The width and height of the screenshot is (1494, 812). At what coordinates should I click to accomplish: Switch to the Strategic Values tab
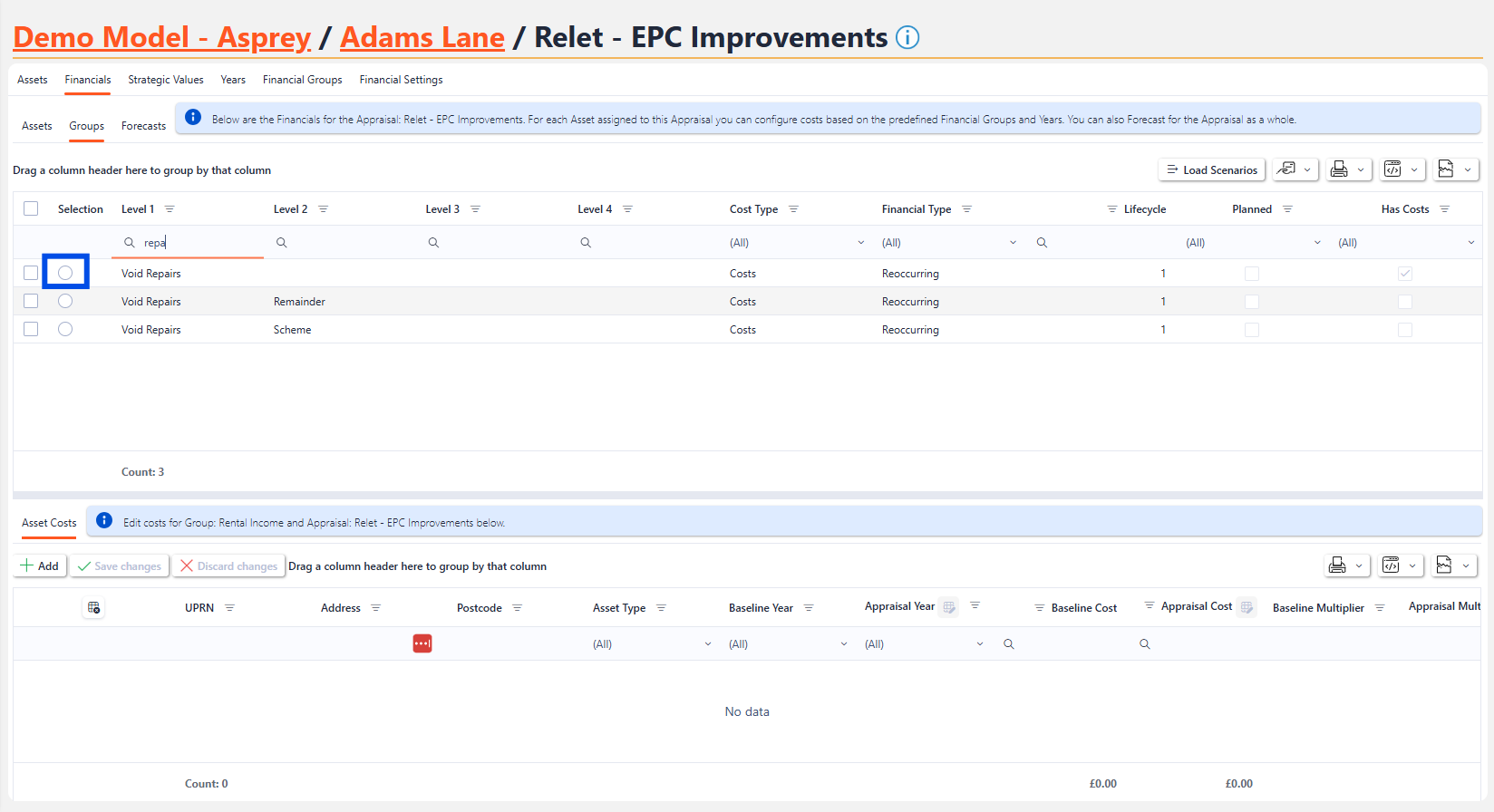(166, 80)
